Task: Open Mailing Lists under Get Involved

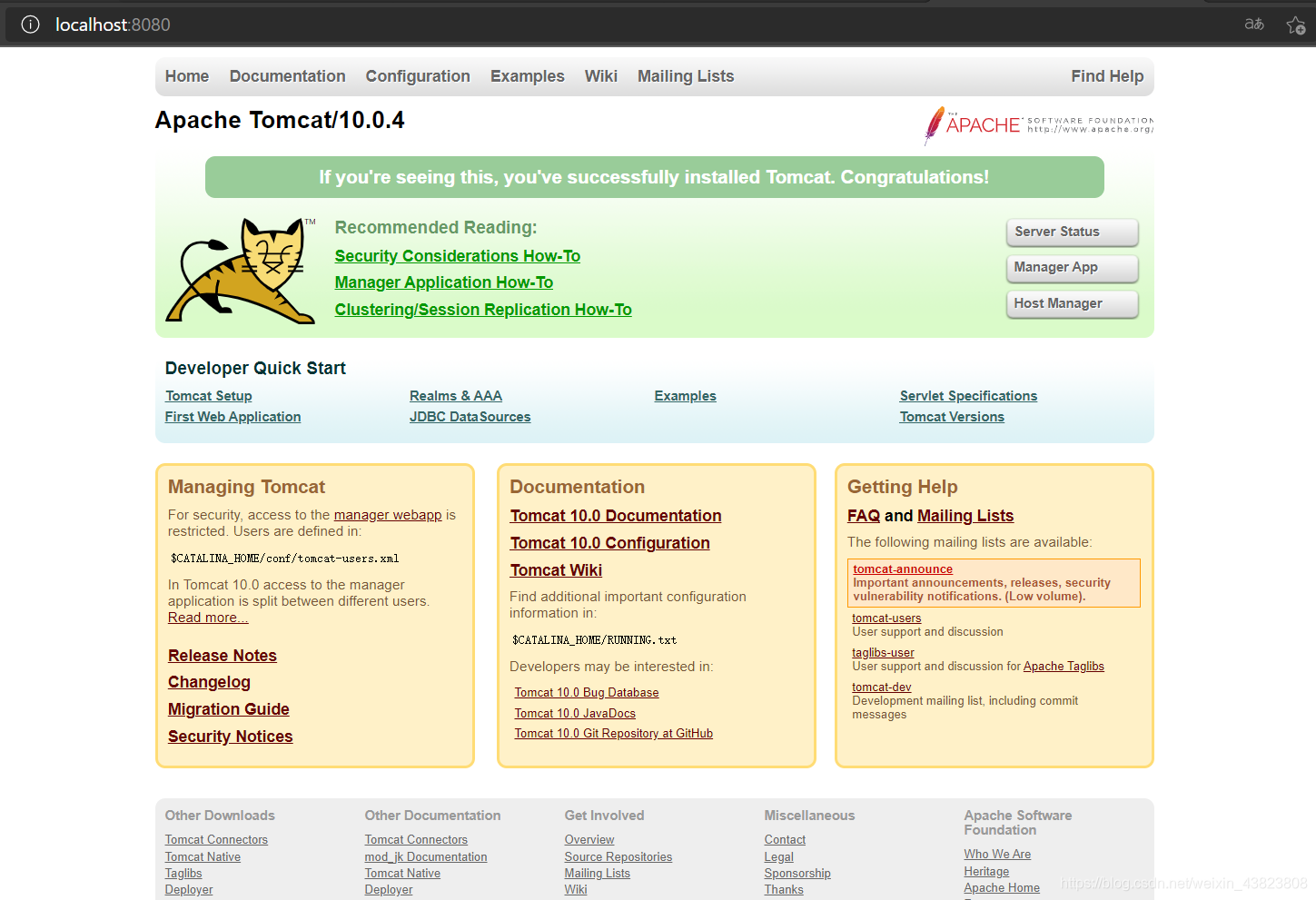Action: pyautogui.click(x=598, y=874)
